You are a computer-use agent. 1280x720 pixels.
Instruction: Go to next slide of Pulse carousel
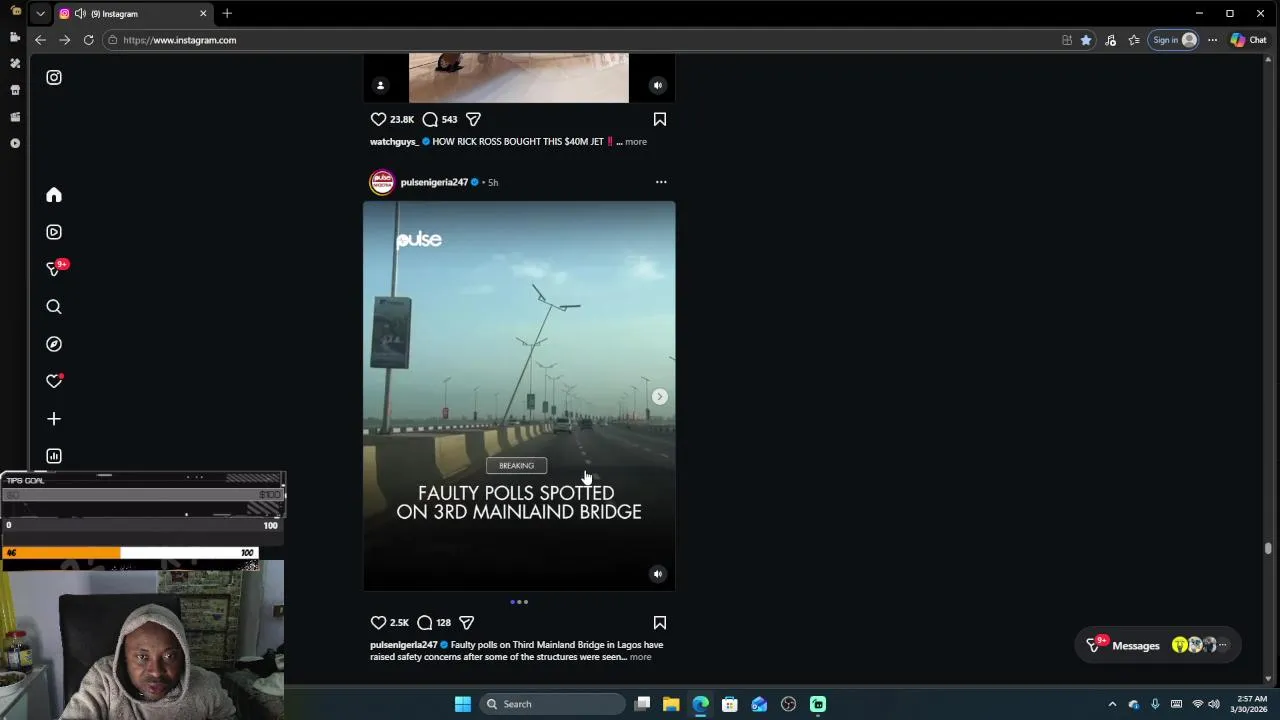click(x=659, y=397)
